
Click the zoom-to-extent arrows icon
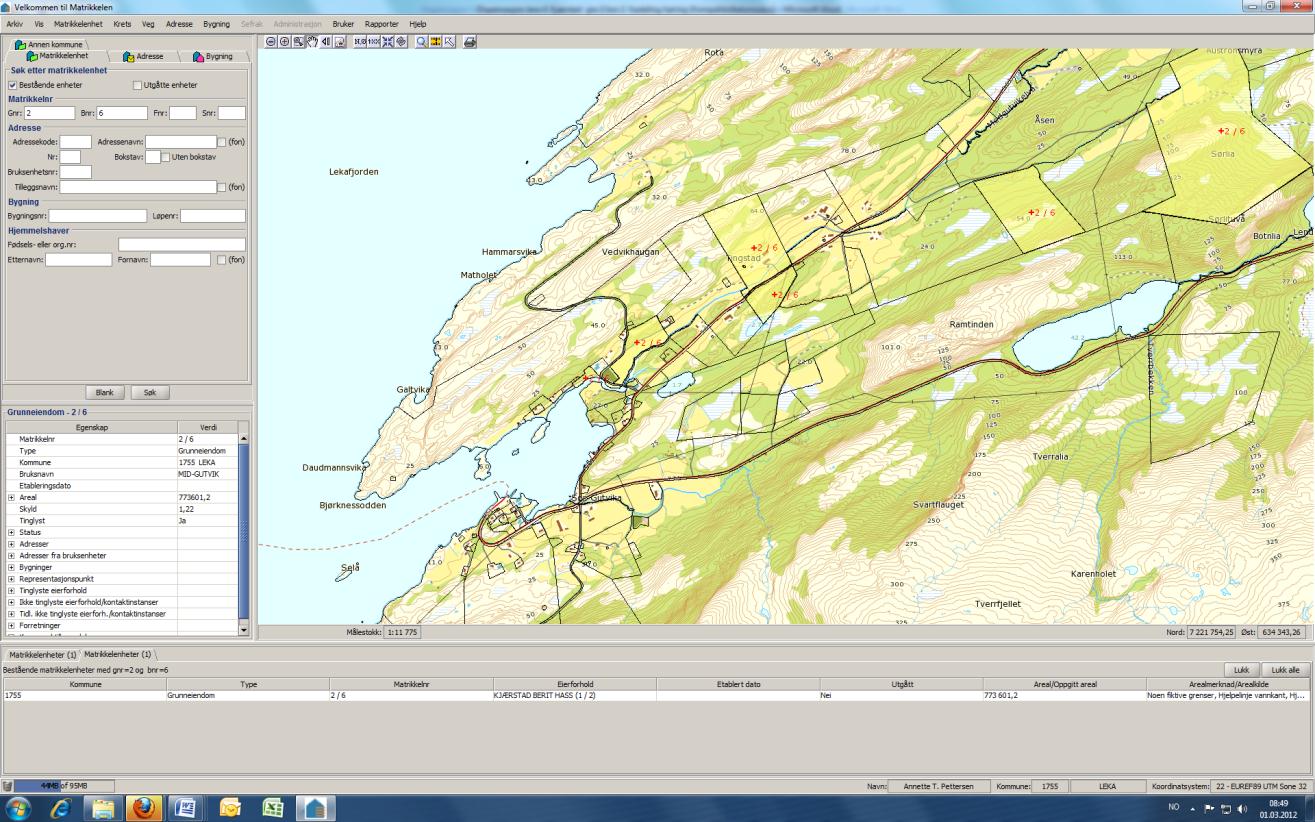click(388, 42)
